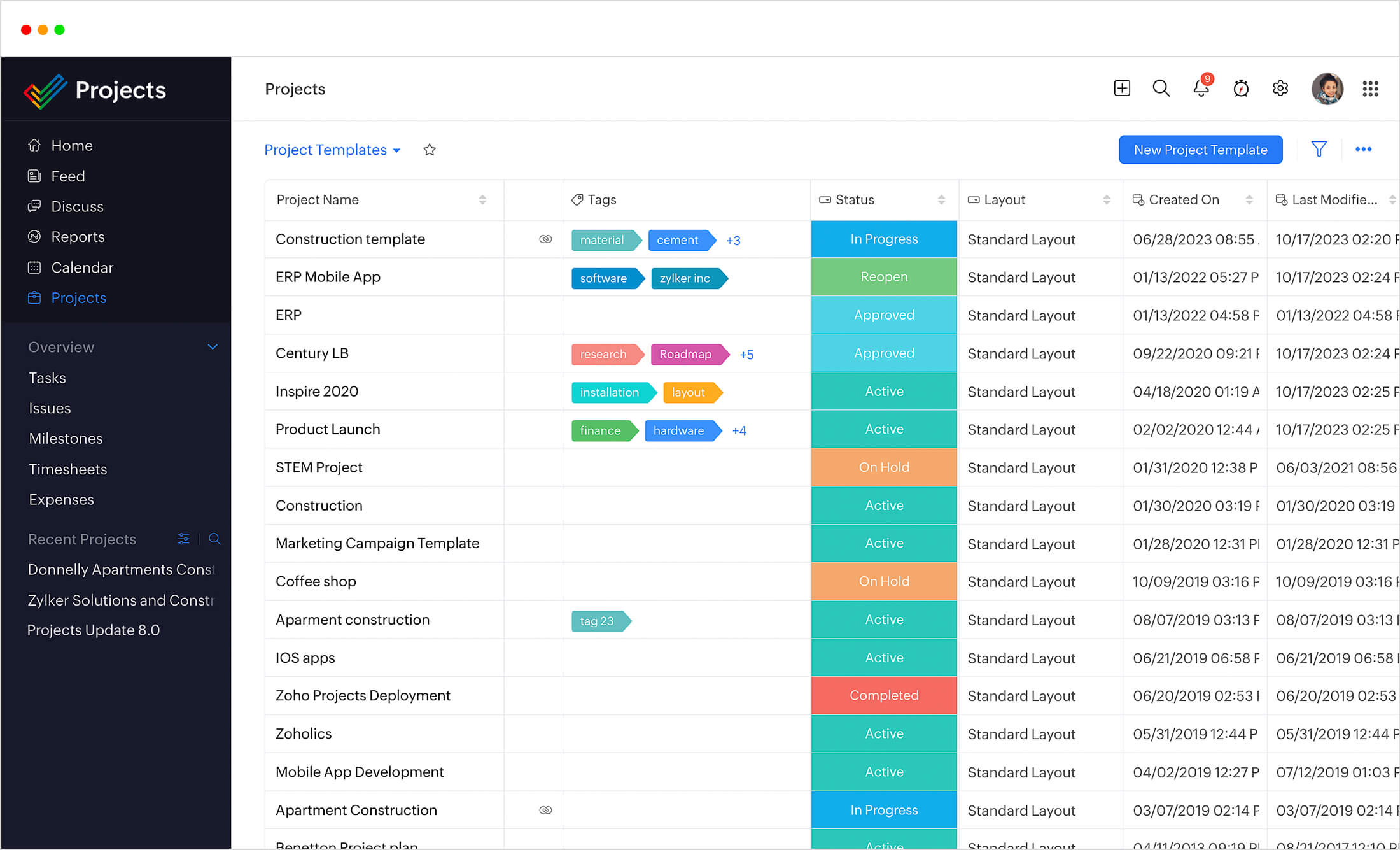Open notifications bell icon
Screen dimensions: 1400x850
[x=1200, y=88]
